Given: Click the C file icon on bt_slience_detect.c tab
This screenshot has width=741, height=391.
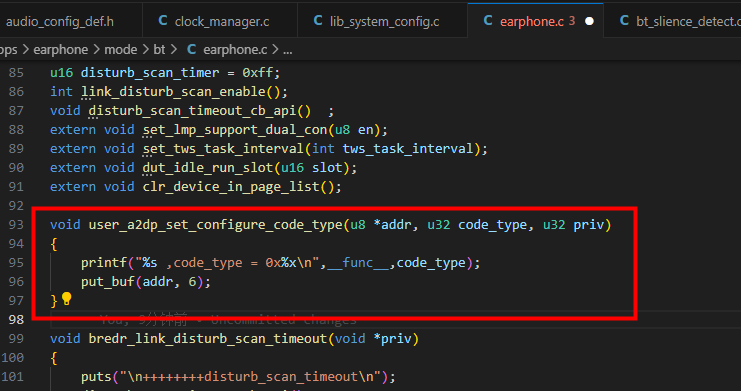Looking at the screenshot, I should [624, 20].
